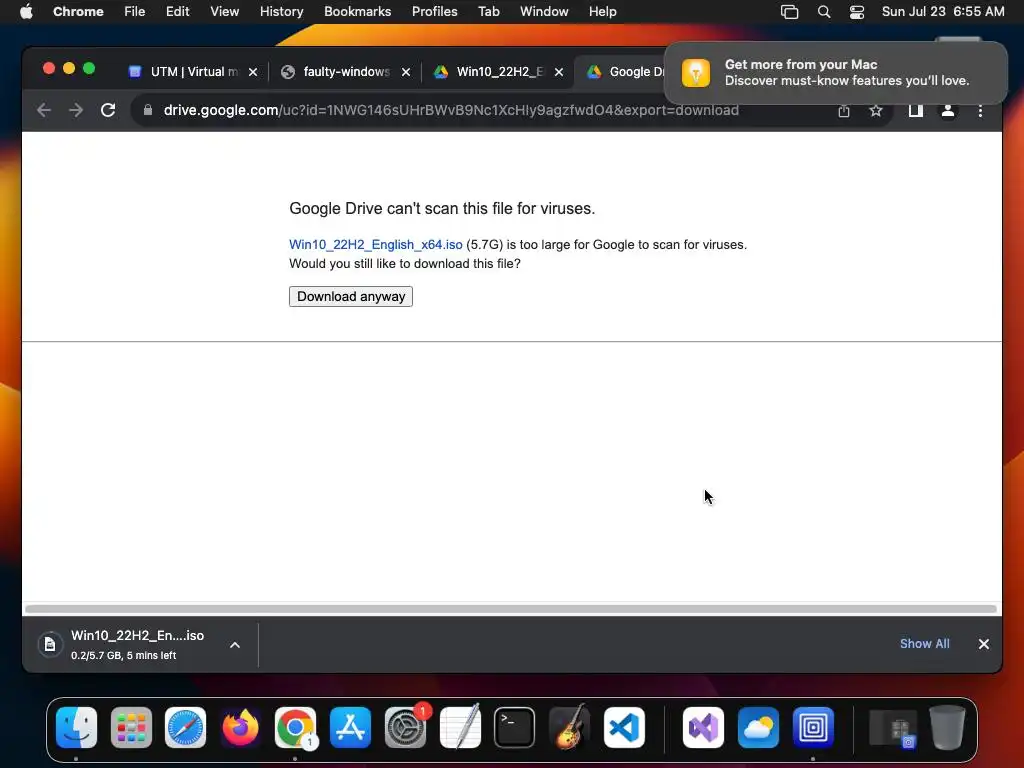Open the App Store from the Dock
1024x768 pixels.
[350, 728]
